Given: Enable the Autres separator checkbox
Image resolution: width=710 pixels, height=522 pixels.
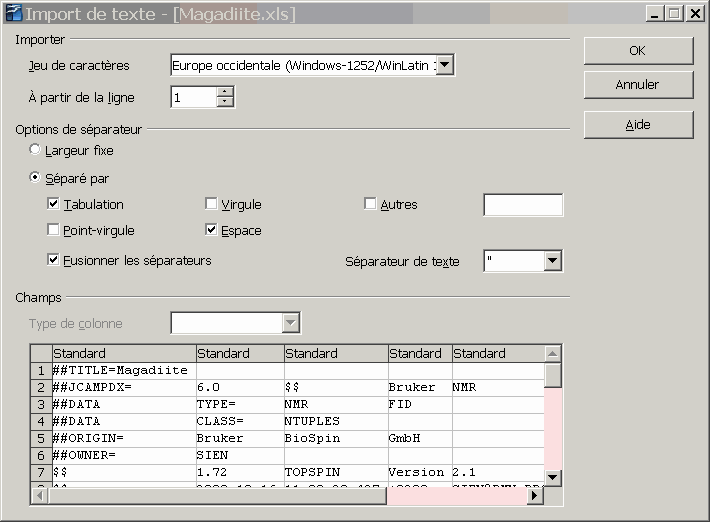Looking at the screenshot, I should (x=370, y=204).
